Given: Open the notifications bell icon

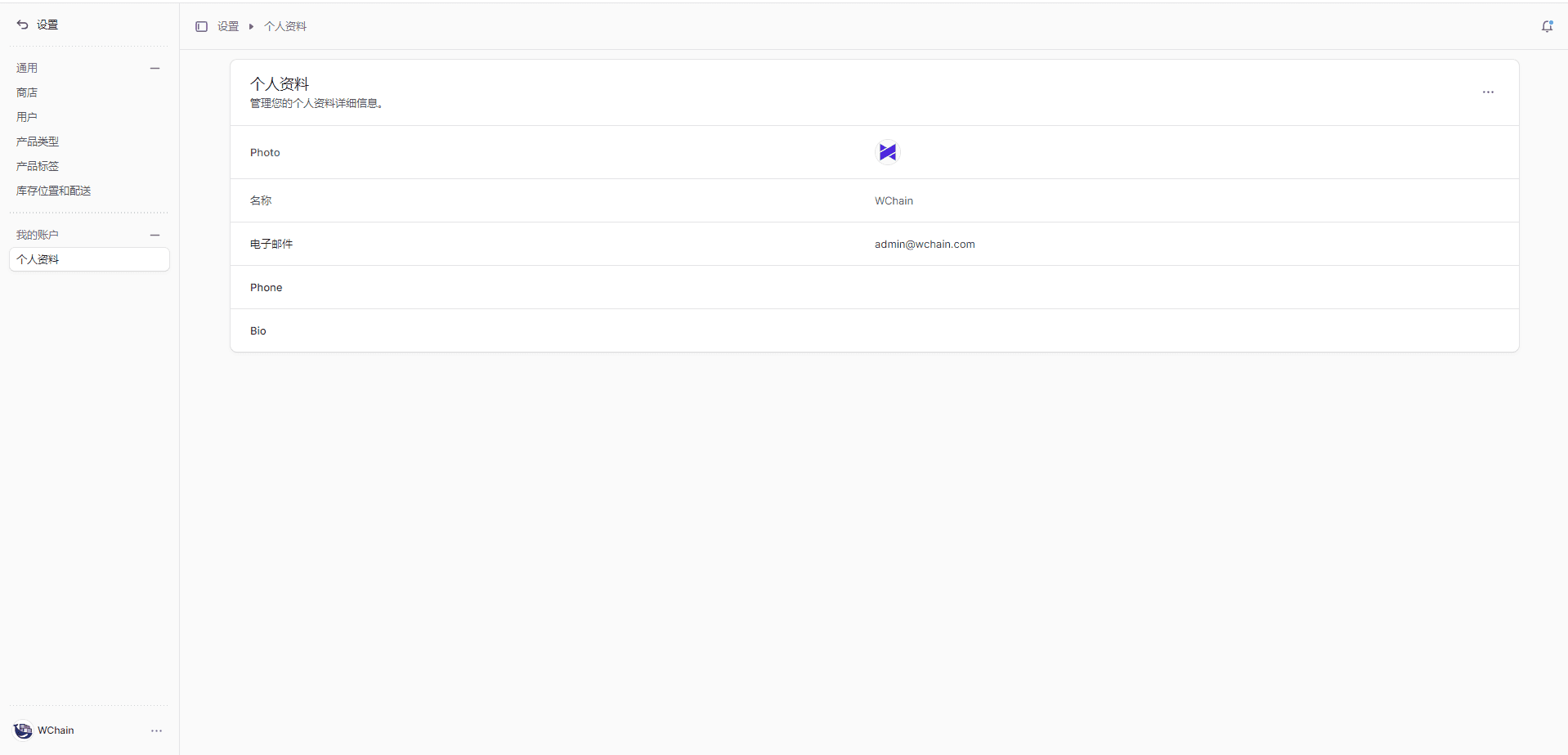Looking at the screenshot, I should coord(1547,26).
